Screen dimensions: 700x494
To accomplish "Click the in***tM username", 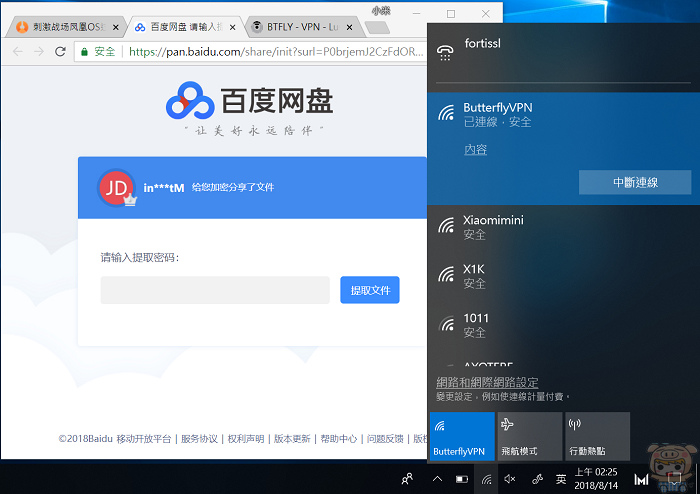I will [x=164, y=188].
